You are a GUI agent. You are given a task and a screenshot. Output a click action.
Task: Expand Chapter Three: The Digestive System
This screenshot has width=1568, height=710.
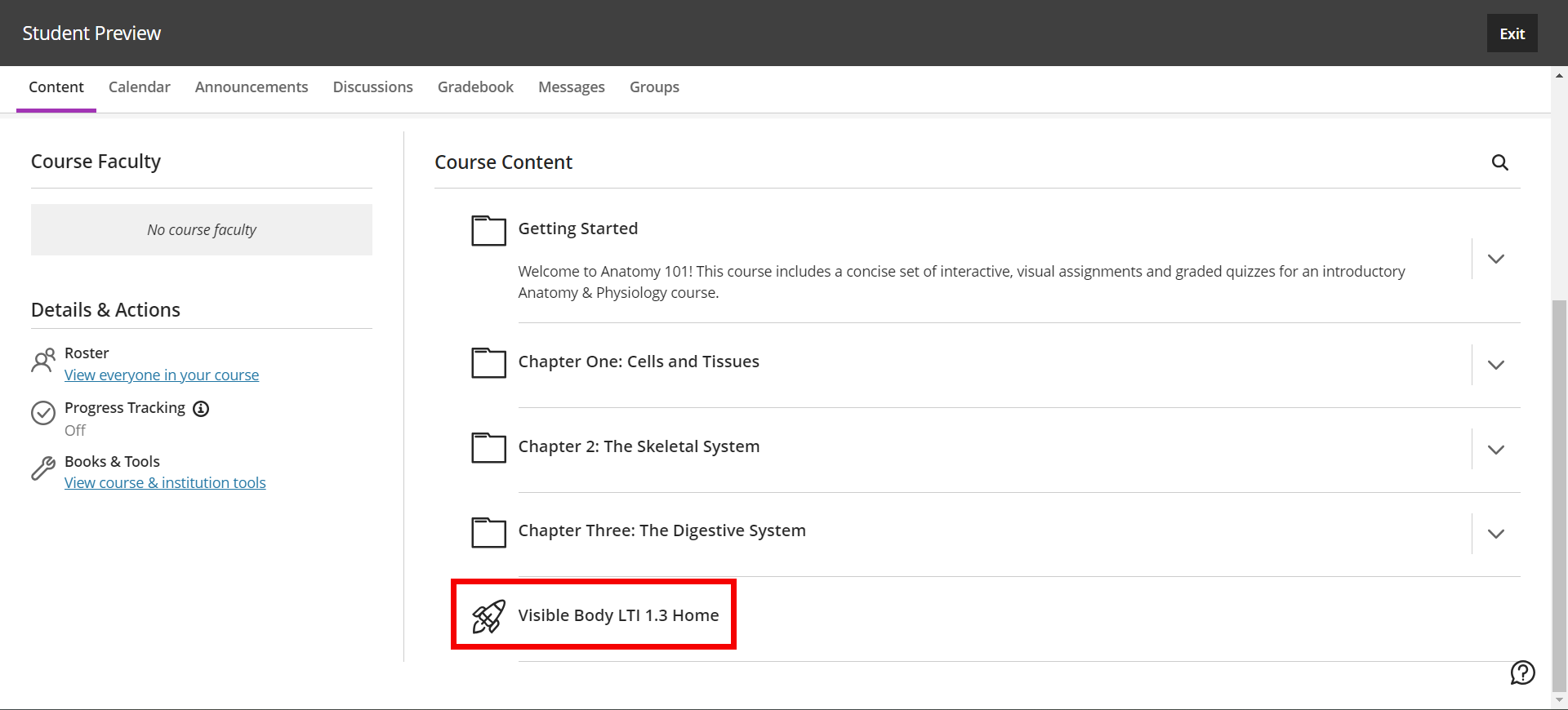[1496, 534]
